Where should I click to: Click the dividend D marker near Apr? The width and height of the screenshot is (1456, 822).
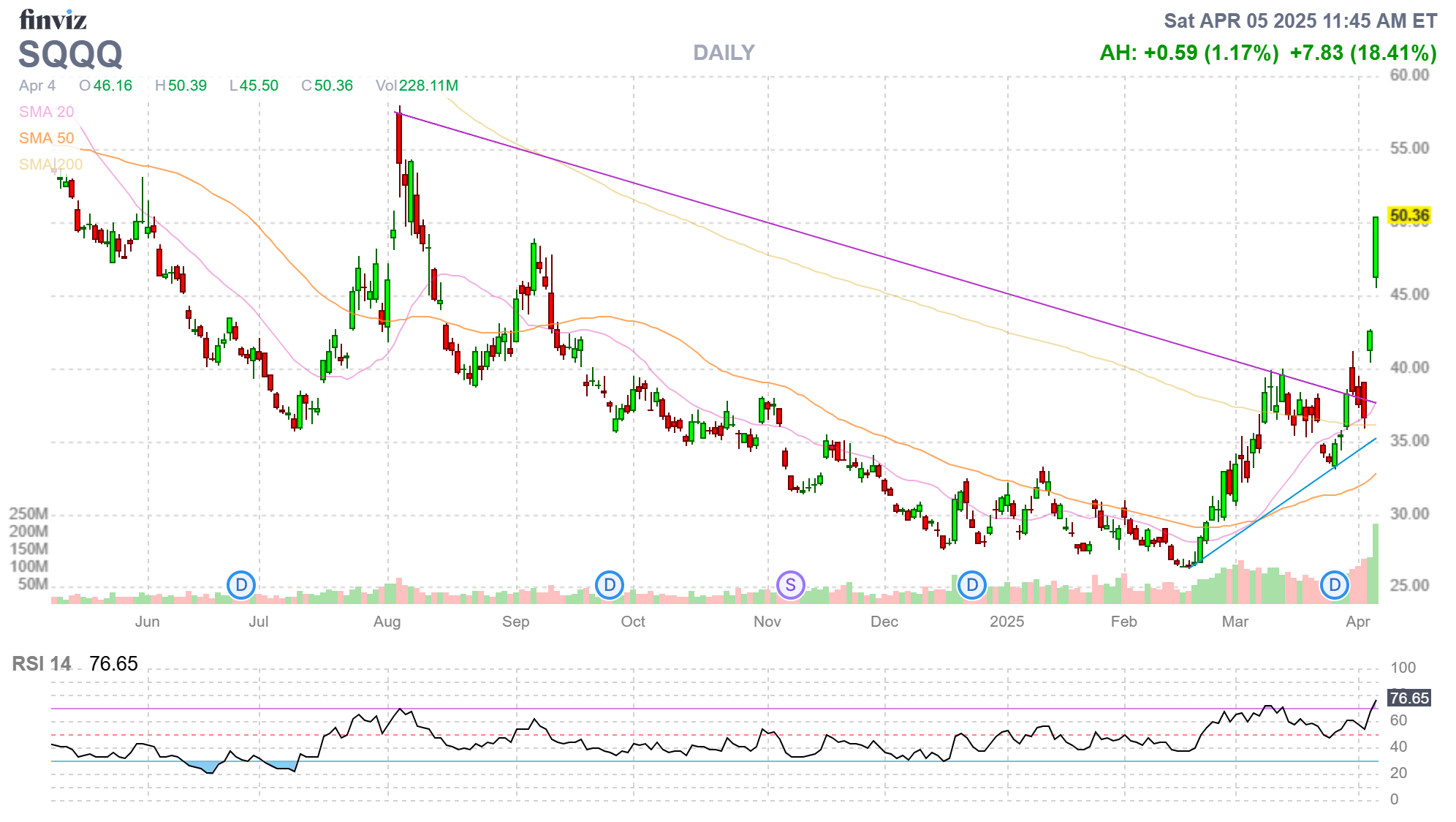1335,585
